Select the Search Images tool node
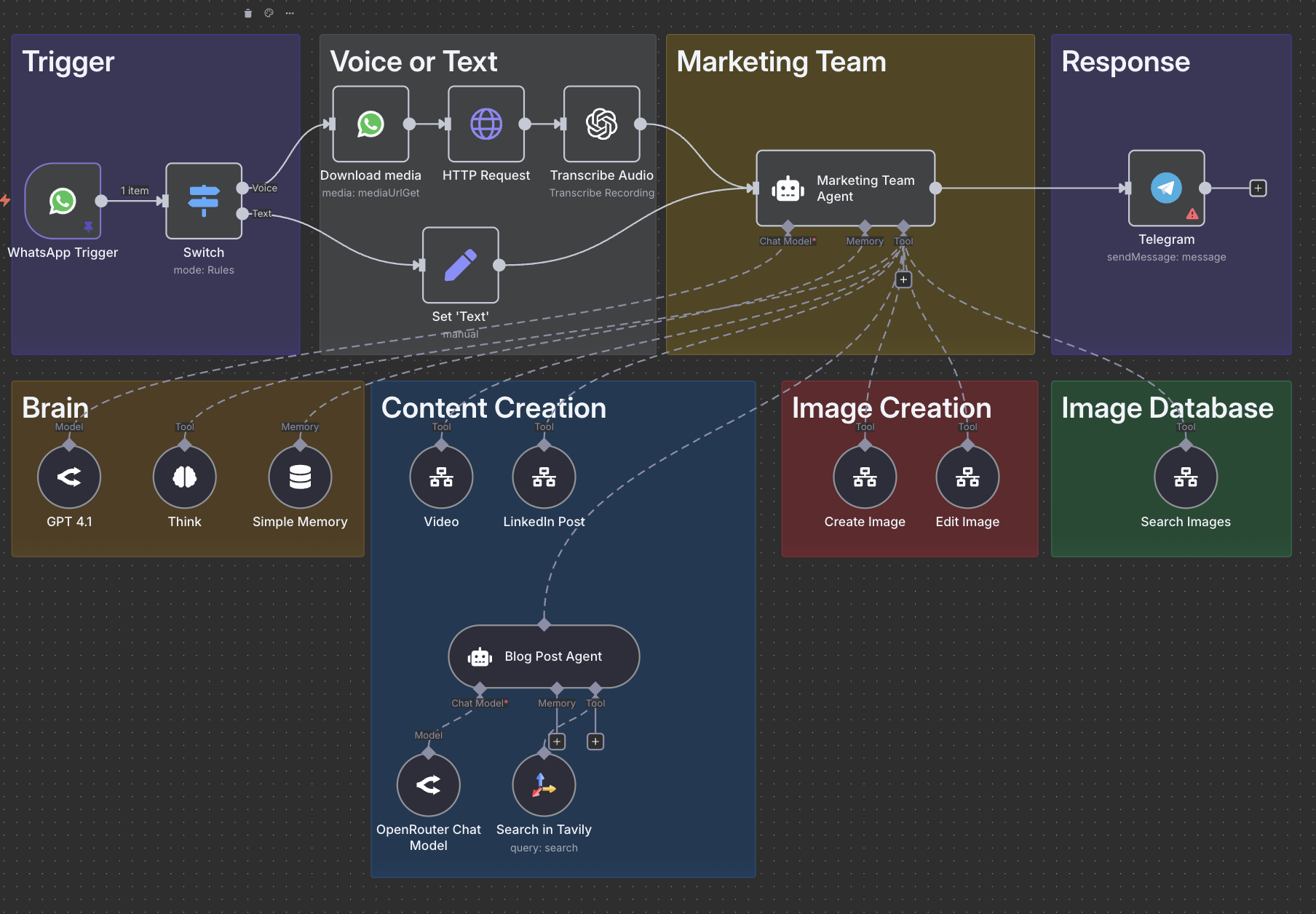The height and width of the screenshot is (914, 1316). (x=1186, y=477)
